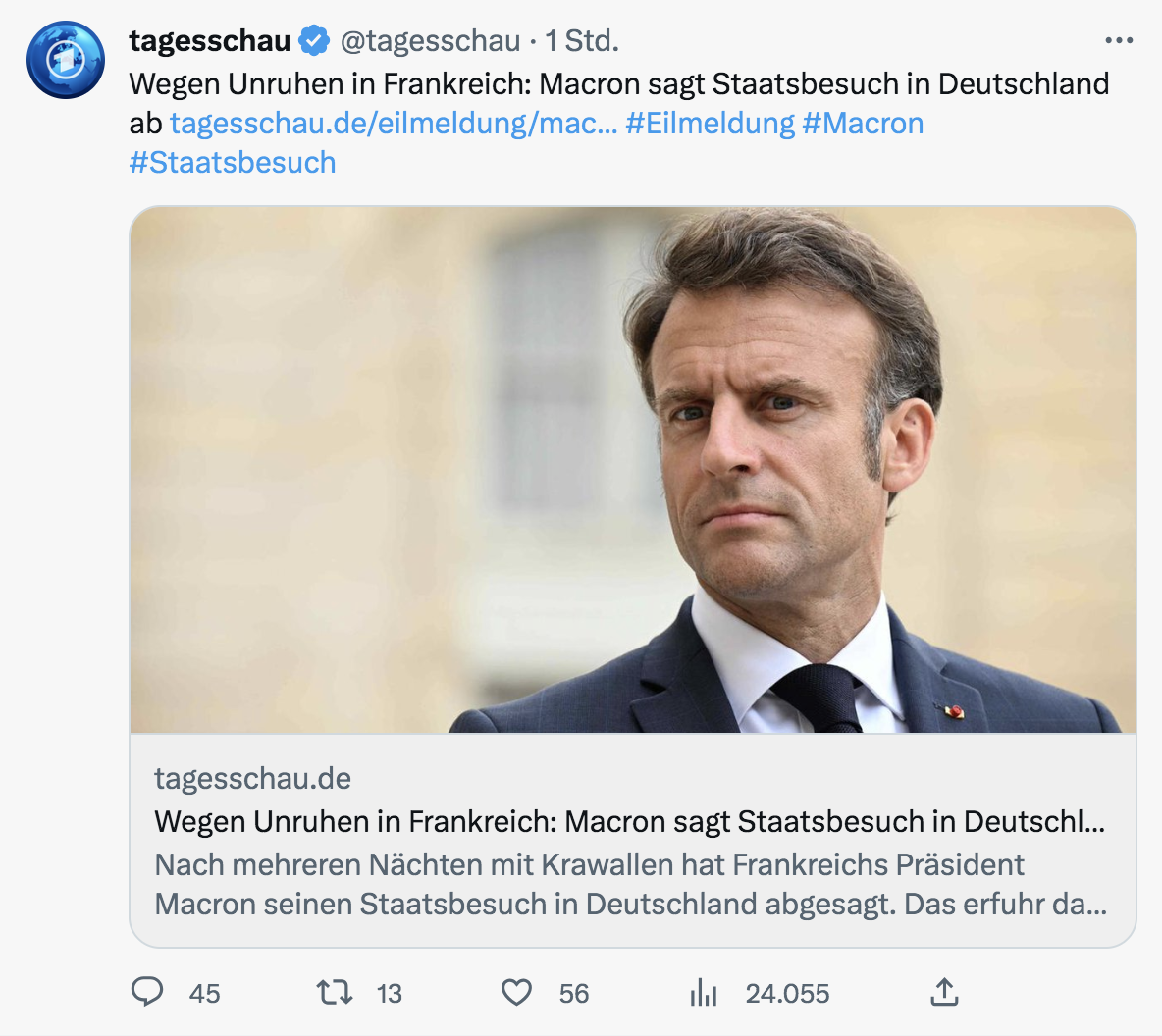Click the 24.055 views count
1162x1036 pixels.
(787, 994)
